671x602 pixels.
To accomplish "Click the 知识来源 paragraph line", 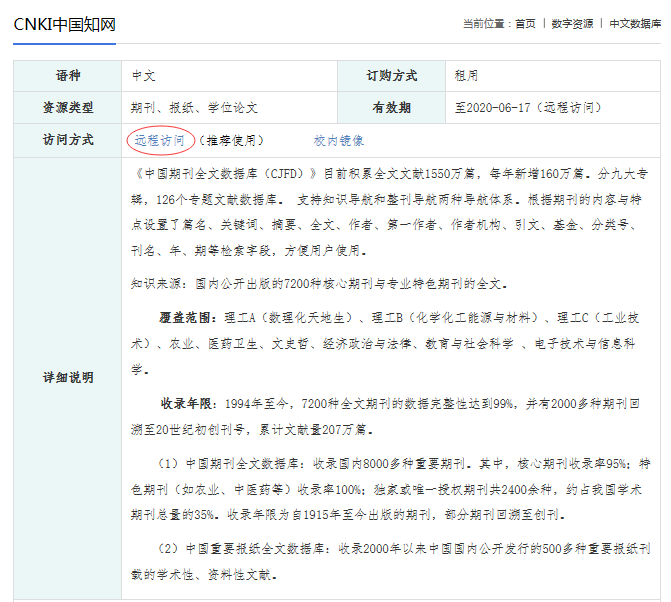I will point(320,284).
